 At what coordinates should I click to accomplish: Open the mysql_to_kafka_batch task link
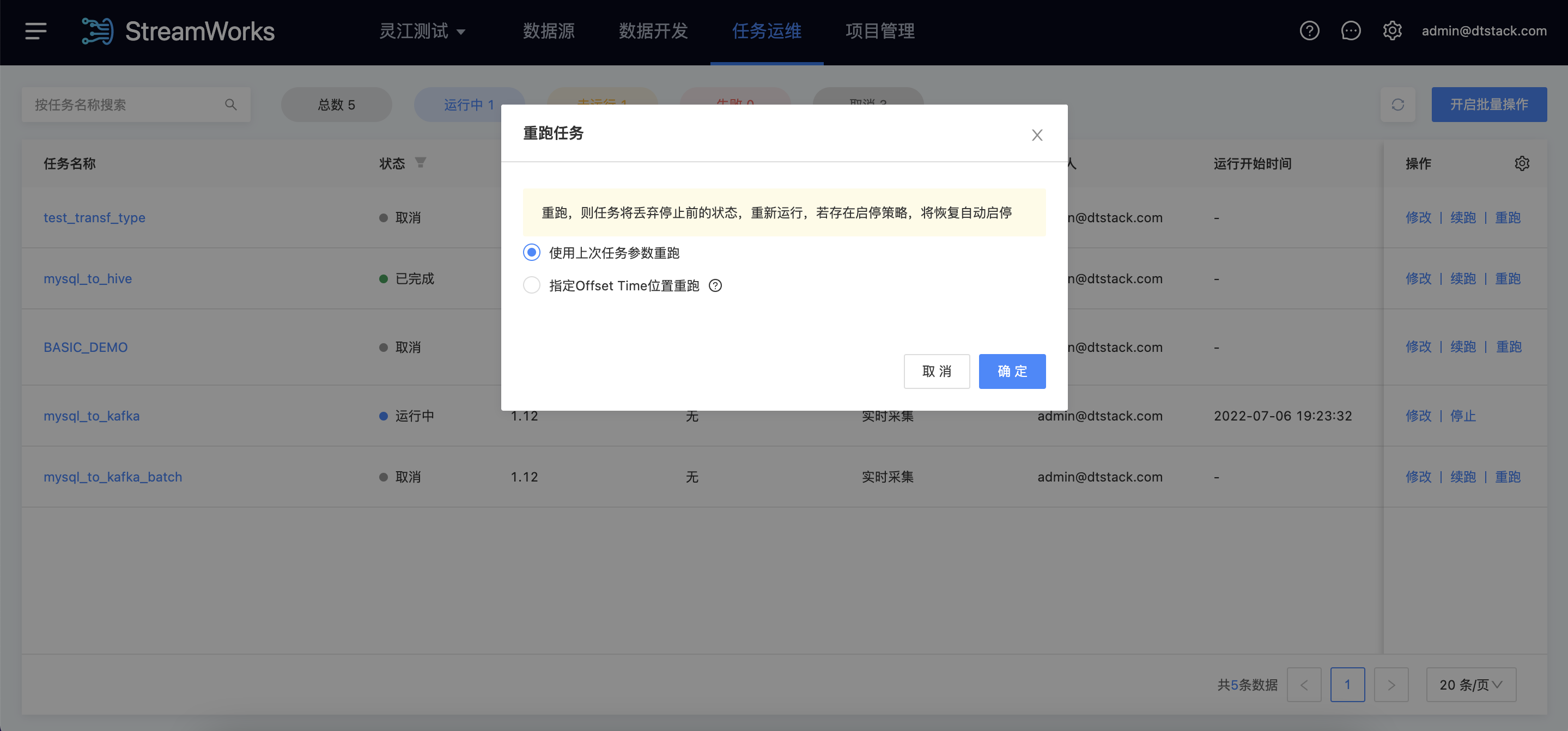click(113, 477)
